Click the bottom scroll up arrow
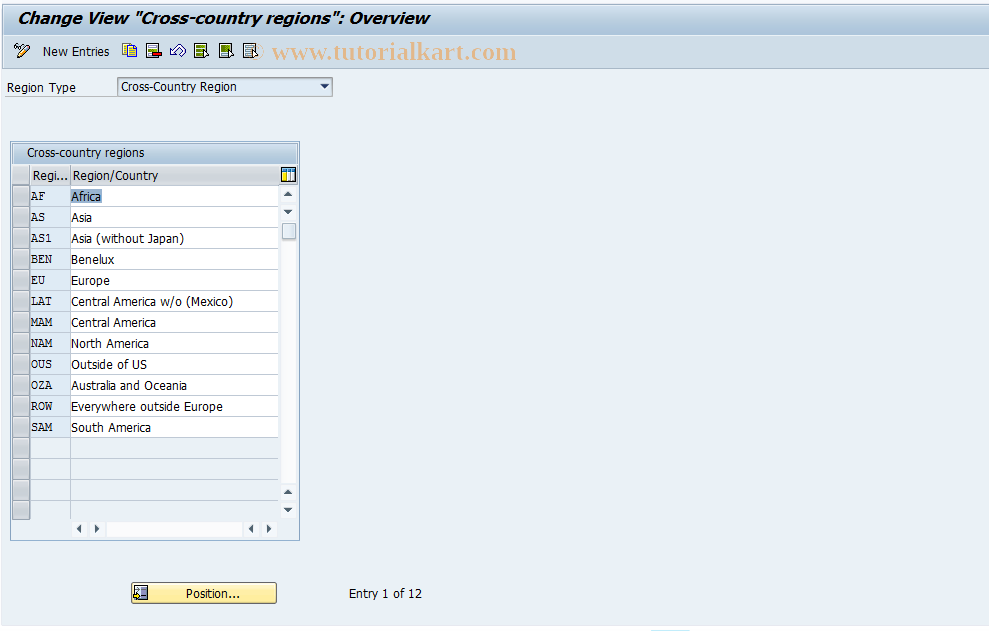 pyautogui.click(x=288, y=492)
